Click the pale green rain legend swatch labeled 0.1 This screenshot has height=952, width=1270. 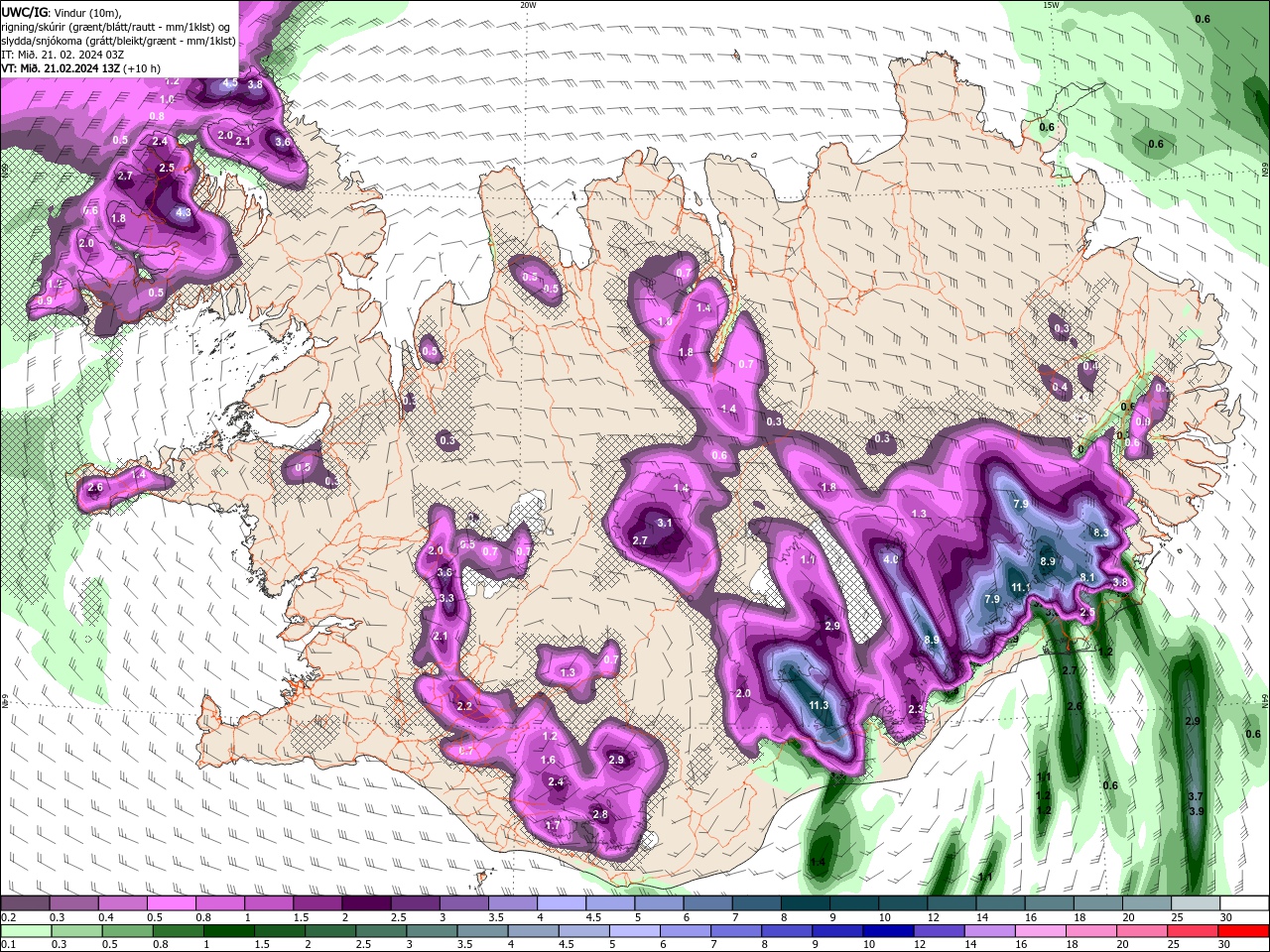coord(25,931)
